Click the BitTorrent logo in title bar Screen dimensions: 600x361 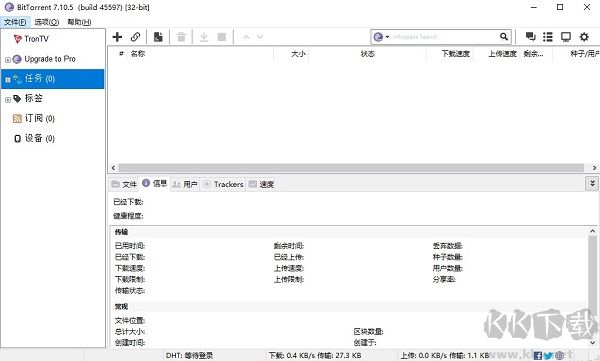(x=9, y=7)
